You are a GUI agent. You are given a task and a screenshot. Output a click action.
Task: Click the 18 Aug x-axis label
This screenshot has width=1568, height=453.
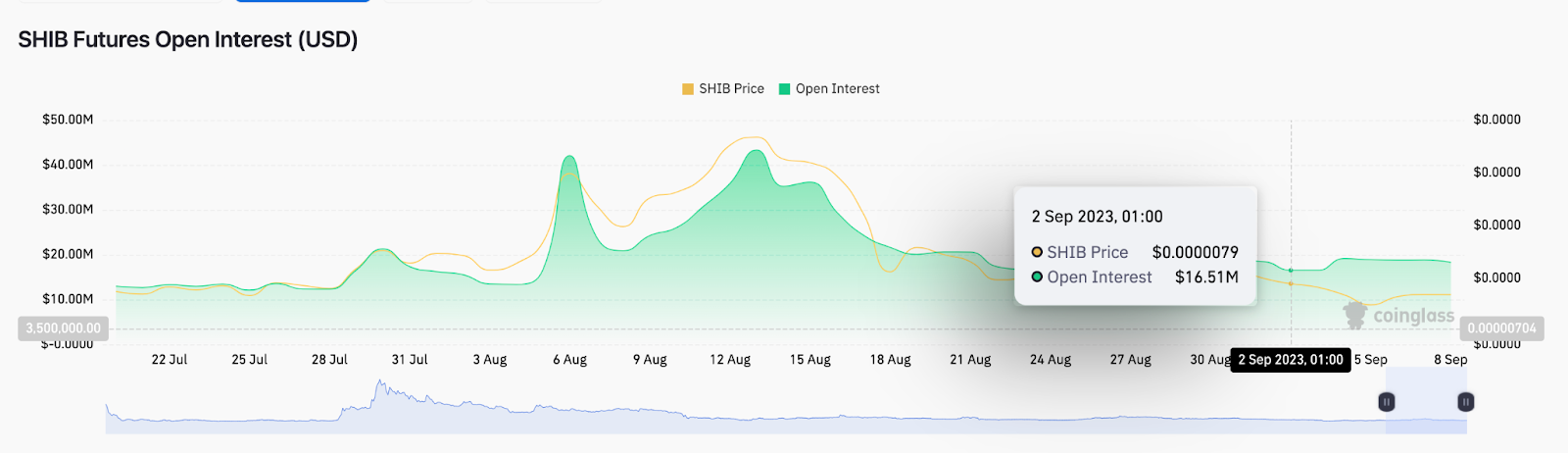coord(891,360)
